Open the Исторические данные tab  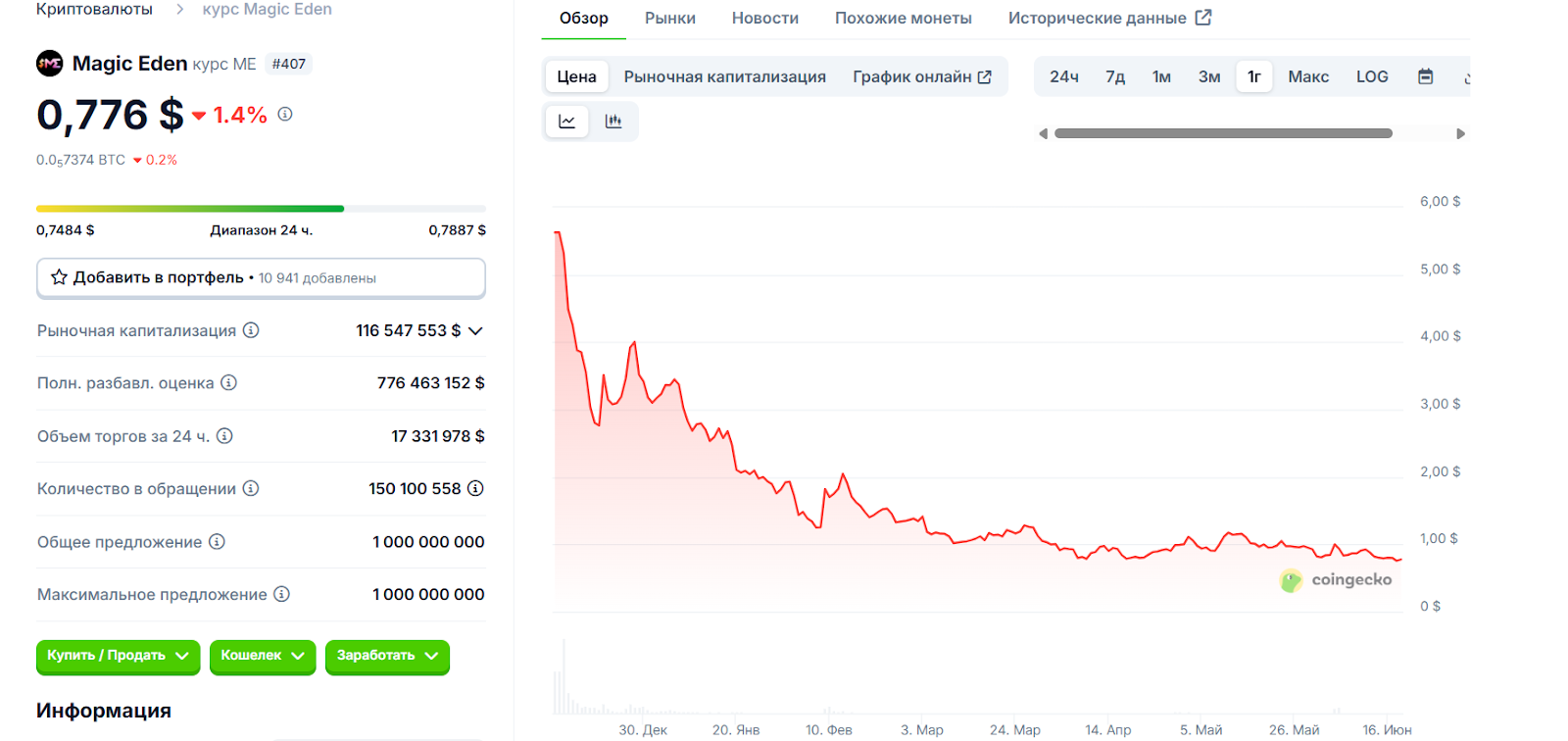pyautogui.click(x=1109, y=18)
